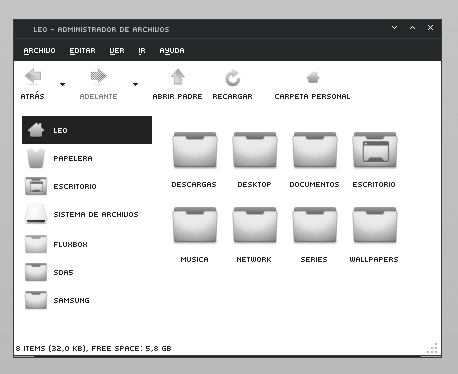Open the Ayuda menu
The image size is (458, 374).
pyautogui.click(x=172, y=51)
